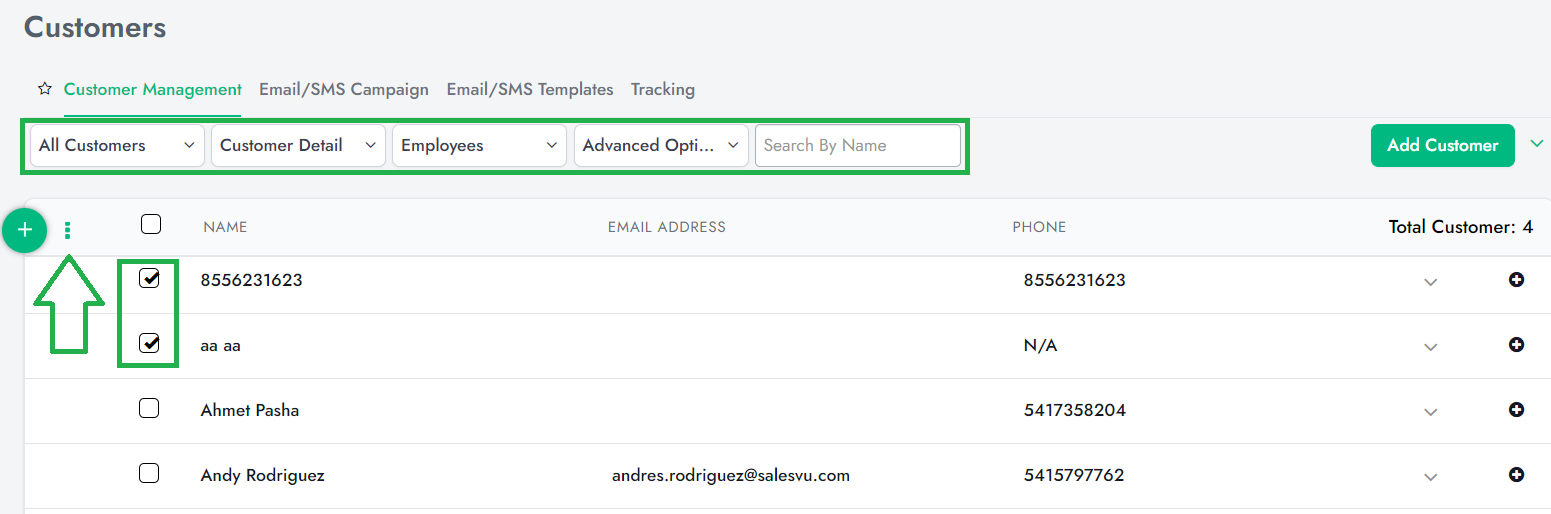The height and width of the screenshot is (514, 1551).
Task: Click the green circular plus button
Action: pyautogui.click(x=25, y=231)
